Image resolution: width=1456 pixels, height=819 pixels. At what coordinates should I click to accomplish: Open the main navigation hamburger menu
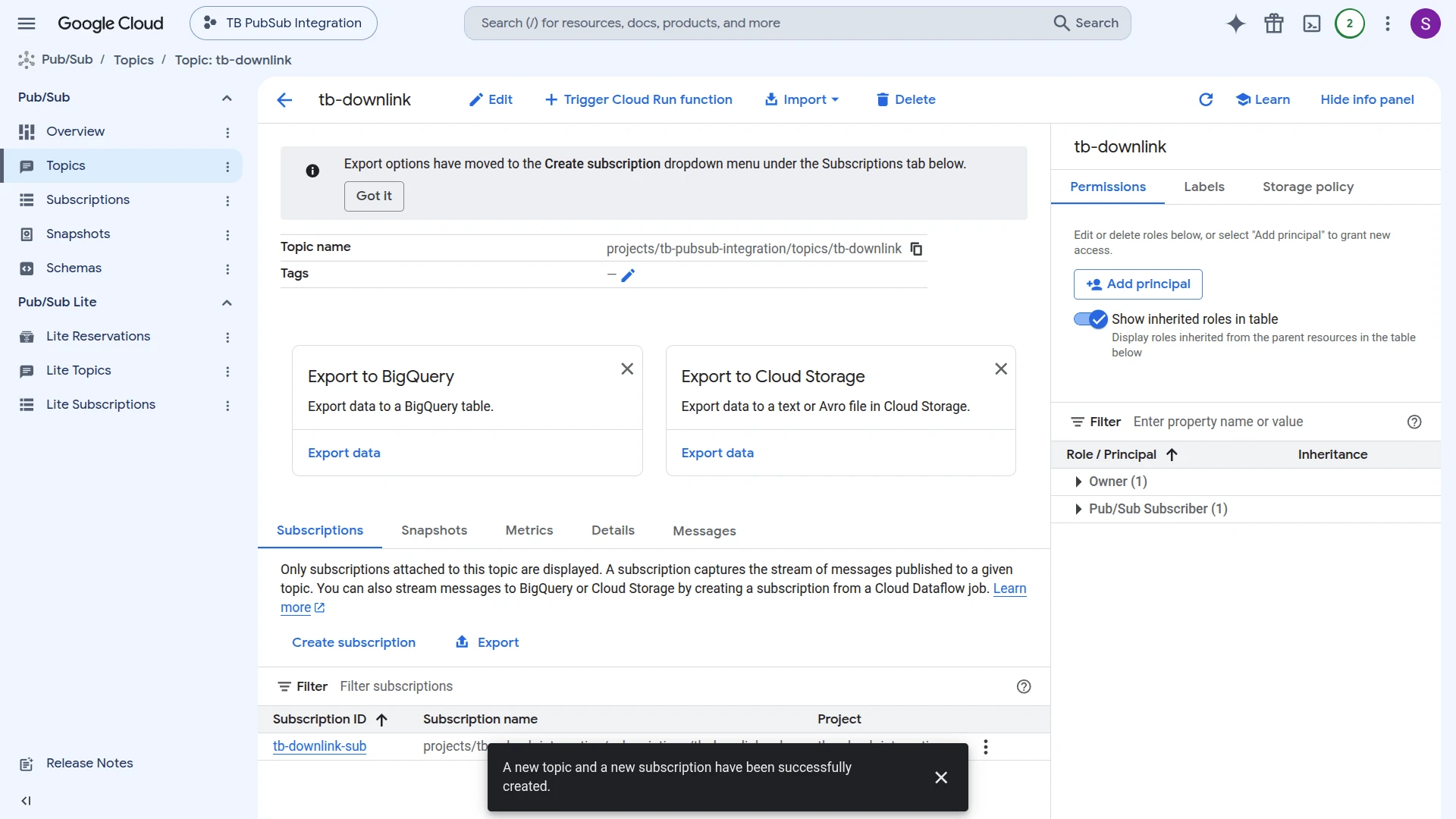coord(27,24)
